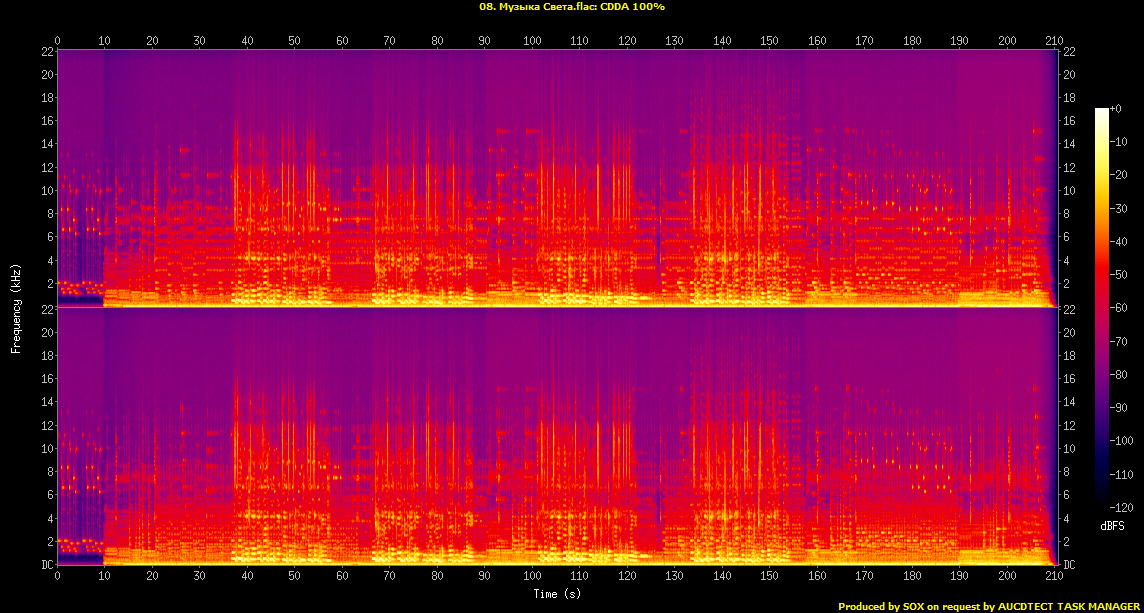Select the 150 s mark on bottom time axis
Screen dimensions: 1144x613
[769, 576]
